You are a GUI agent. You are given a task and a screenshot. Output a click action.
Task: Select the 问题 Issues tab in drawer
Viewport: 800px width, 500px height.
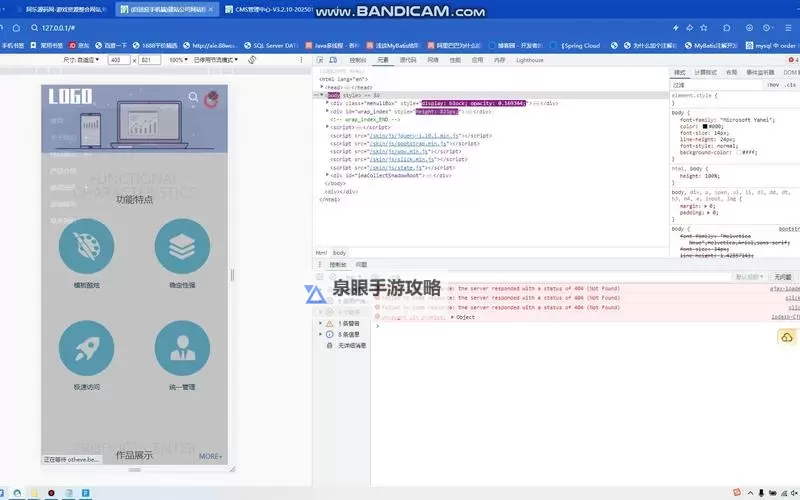tap(361, 264)
